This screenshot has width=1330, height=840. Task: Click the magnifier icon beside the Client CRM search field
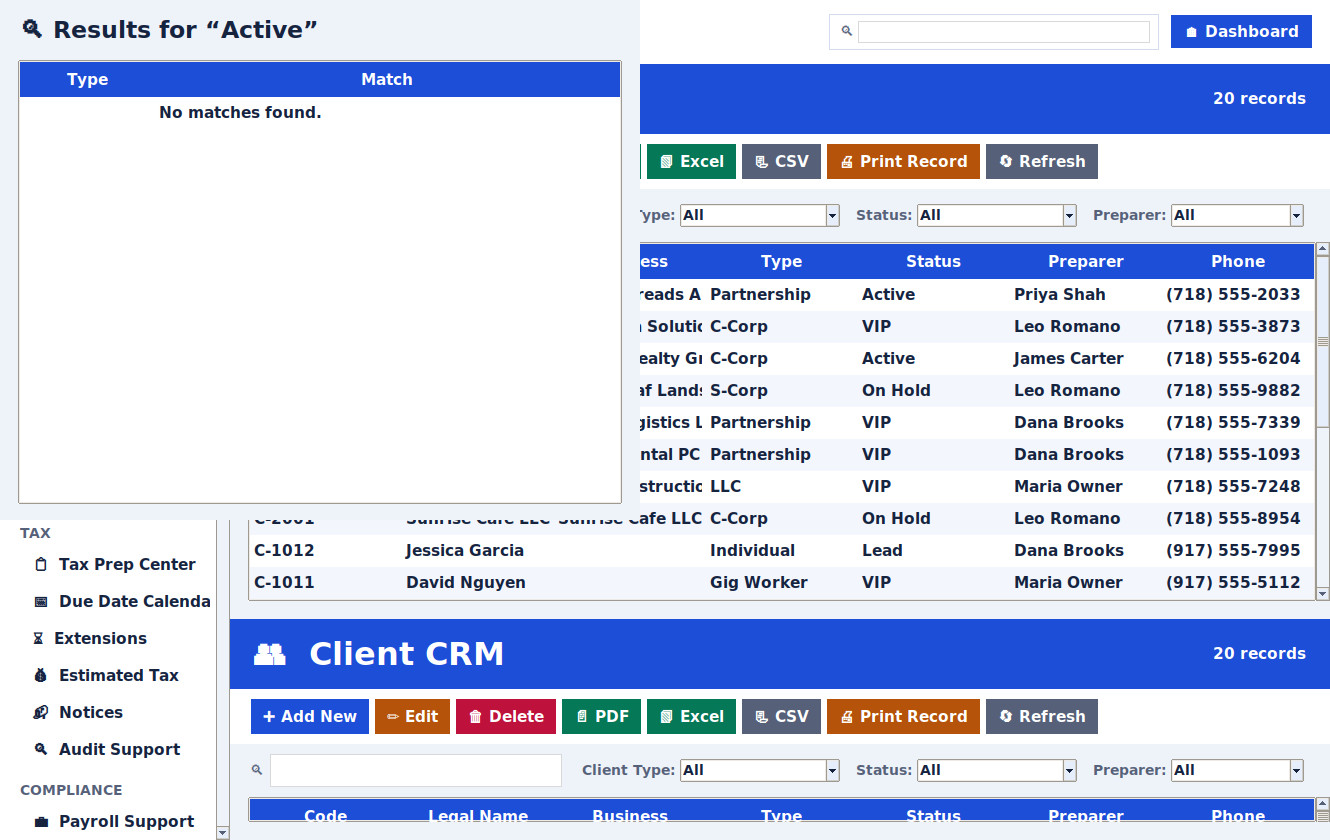point(257,770)
